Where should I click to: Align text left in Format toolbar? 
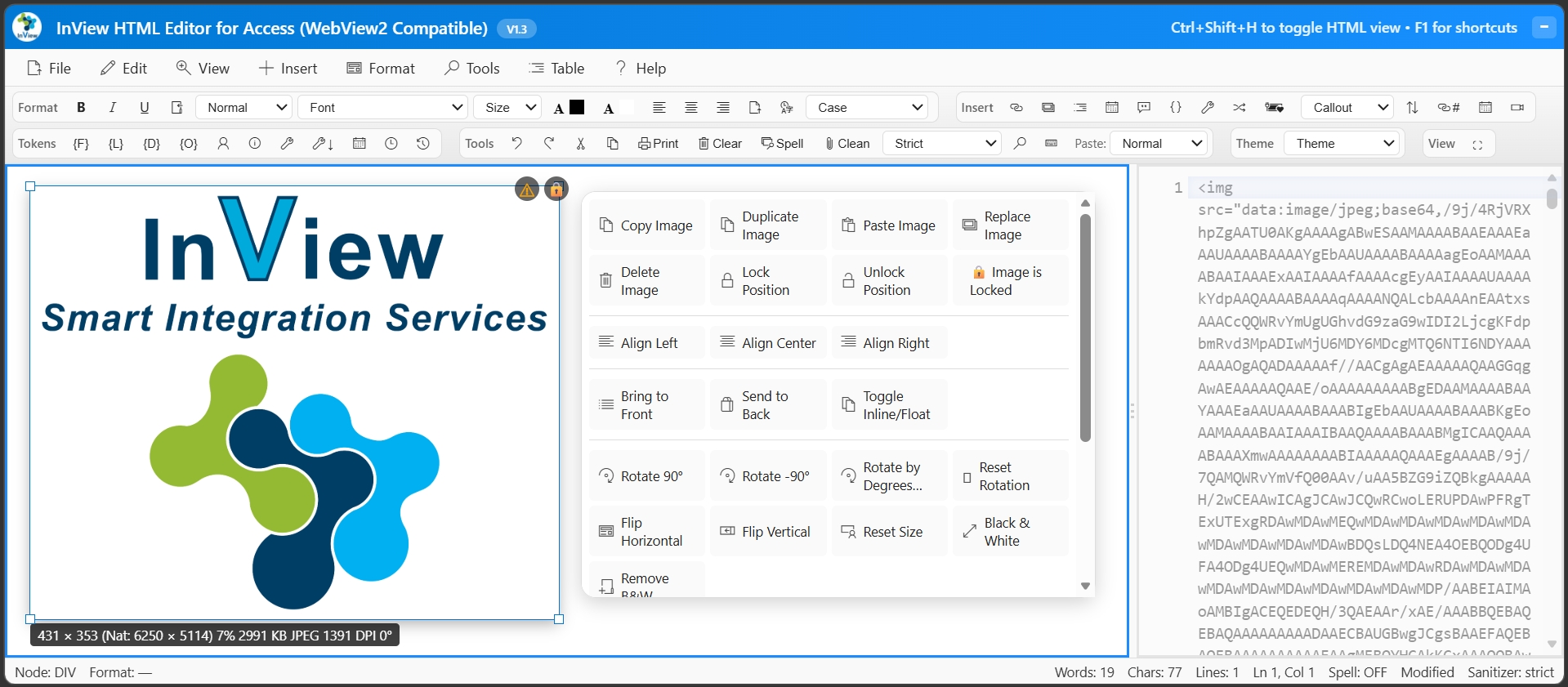tap(659, 108)
